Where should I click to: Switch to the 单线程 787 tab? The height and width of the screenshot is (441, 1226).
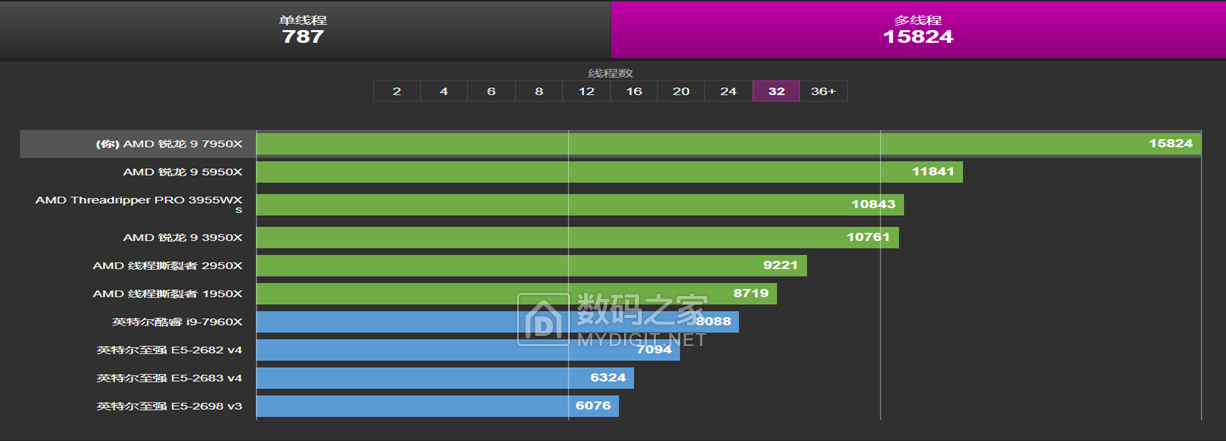coord(303,29)
